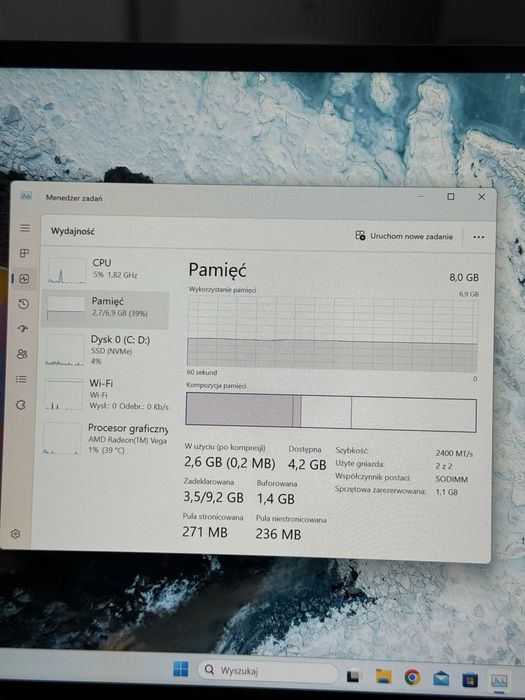Screen dimensions: 525x700
Task: Click the 'SODIMM' form factor value
Action: [451, 479]
